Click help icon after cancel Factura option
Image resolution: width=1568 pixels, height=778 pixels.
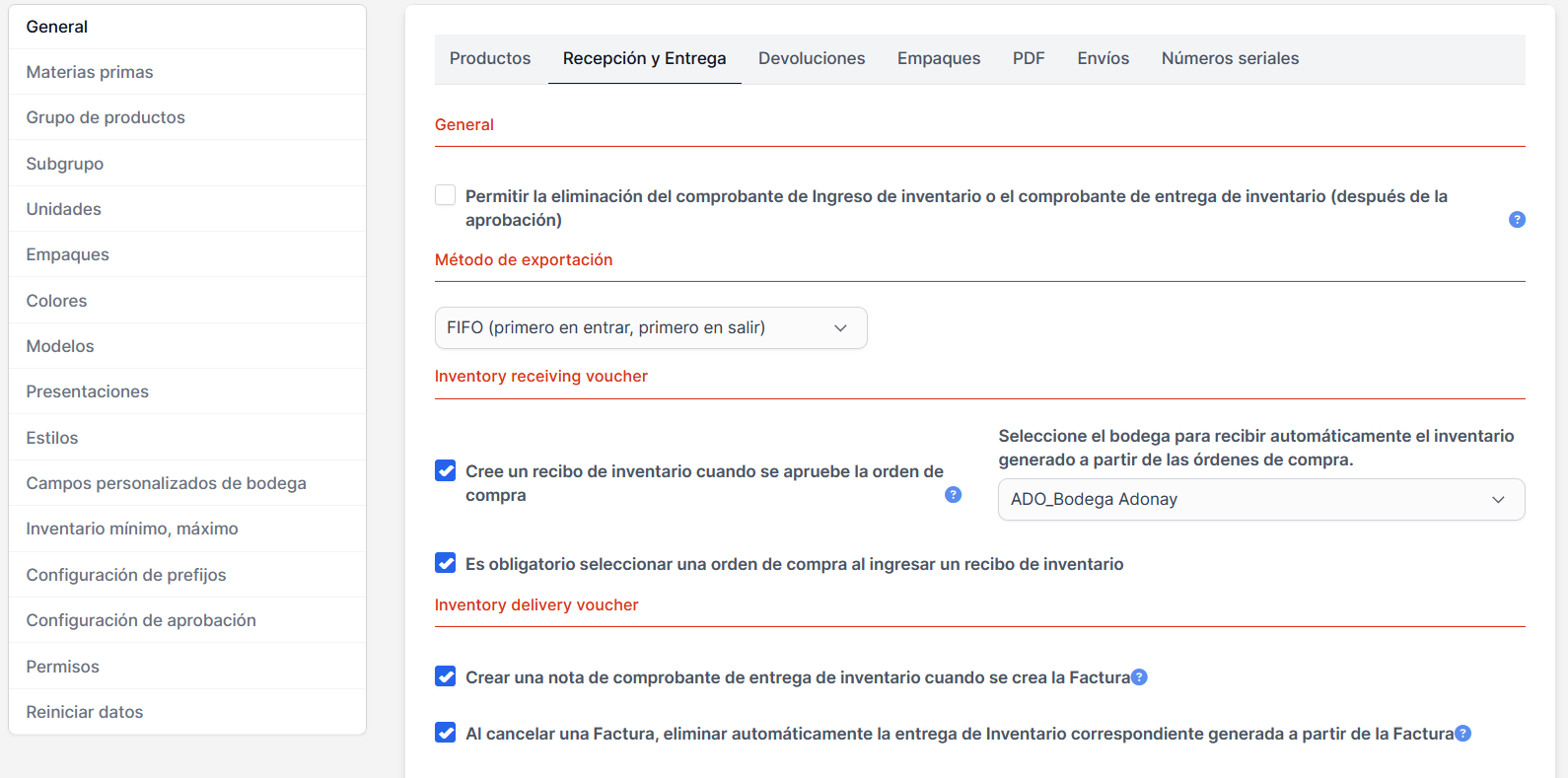[x=1462, y=734]
